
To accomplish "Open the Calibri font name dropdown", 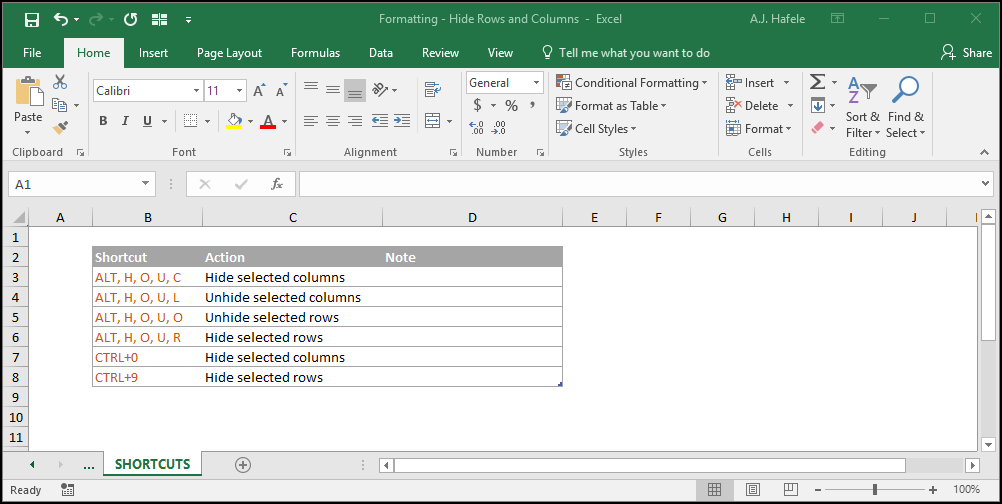I will pyautogui.click(x=196, y=91).
